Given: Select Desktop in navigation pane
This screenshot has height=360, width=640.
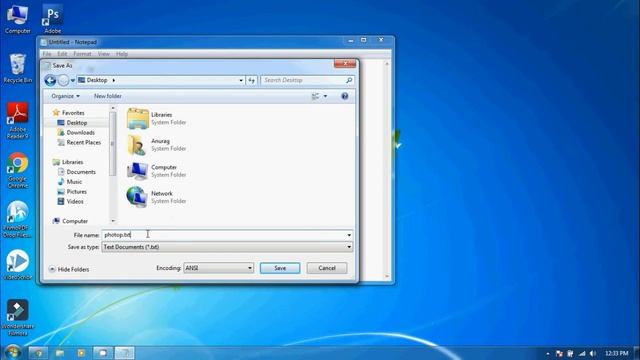Looking at the screenshot, I should pyautogui.click(x=72, y=122).
